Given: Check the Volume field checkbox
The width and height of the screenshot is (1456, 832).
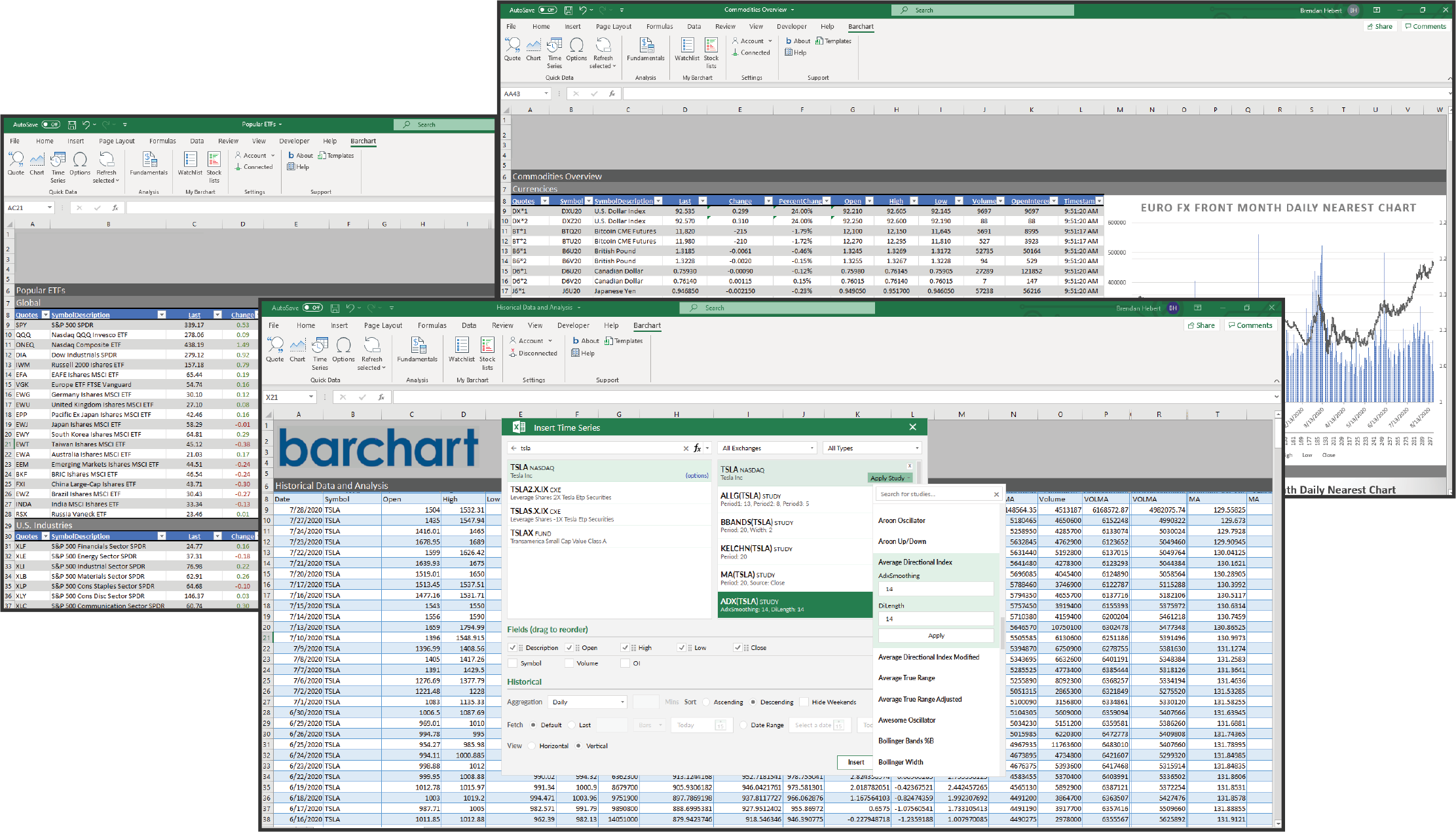Looking at the screenshot, I should coord(569,663).
